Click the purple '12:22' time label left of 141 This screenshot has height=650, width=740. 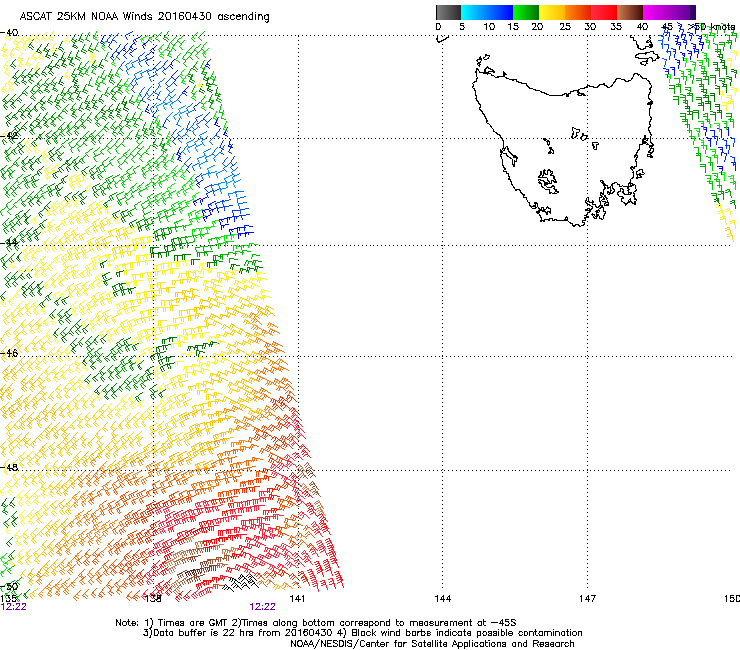point(262,607)
